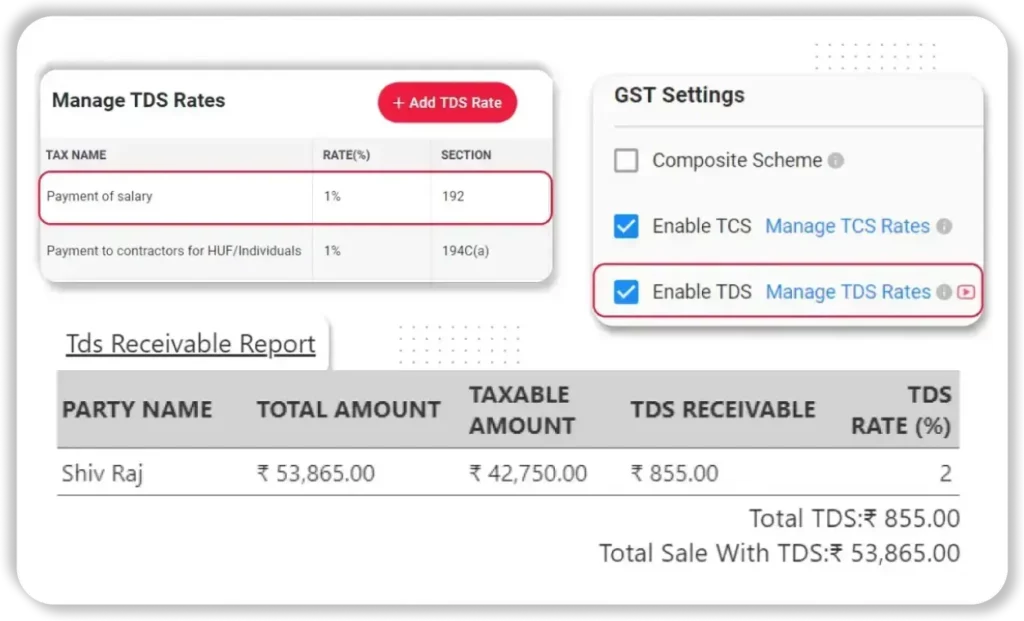Open the Manage TCS Rates link
The height and width of the screenshot is (621, 1024).
click(x=847, y=227)
